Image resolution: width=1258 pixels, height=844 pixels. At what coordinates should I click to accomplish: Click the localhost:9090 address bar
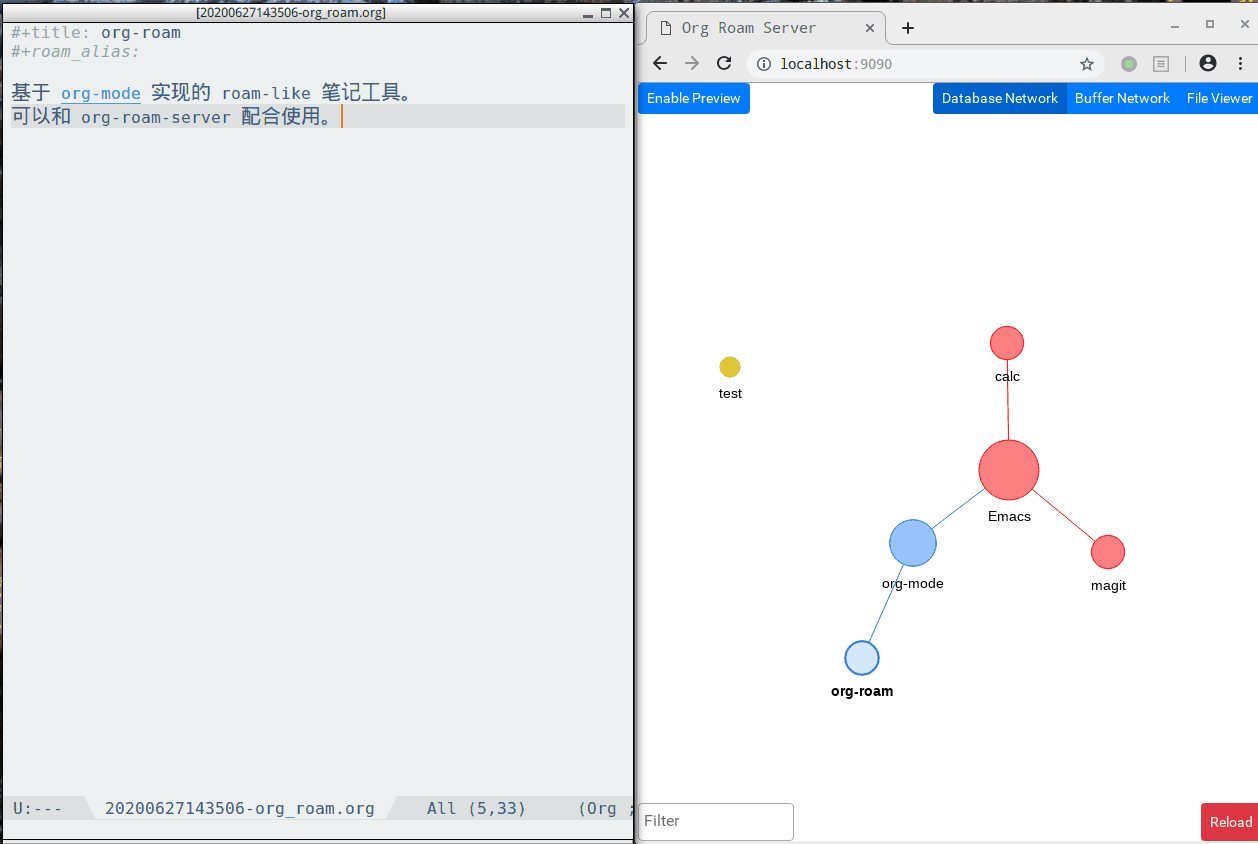pos(925,64)
